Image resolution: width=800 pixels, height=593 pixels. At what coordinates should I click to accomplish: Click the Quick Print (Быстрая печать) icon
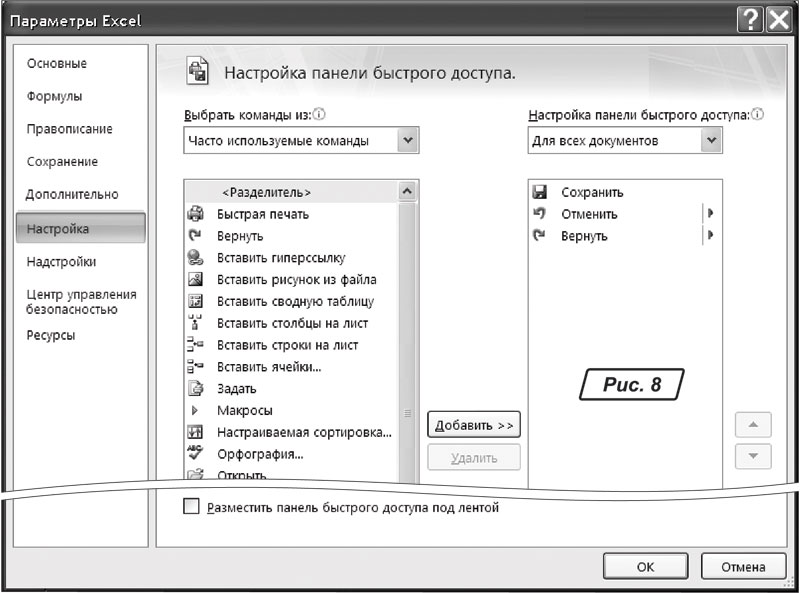click(x=196, y=214)
